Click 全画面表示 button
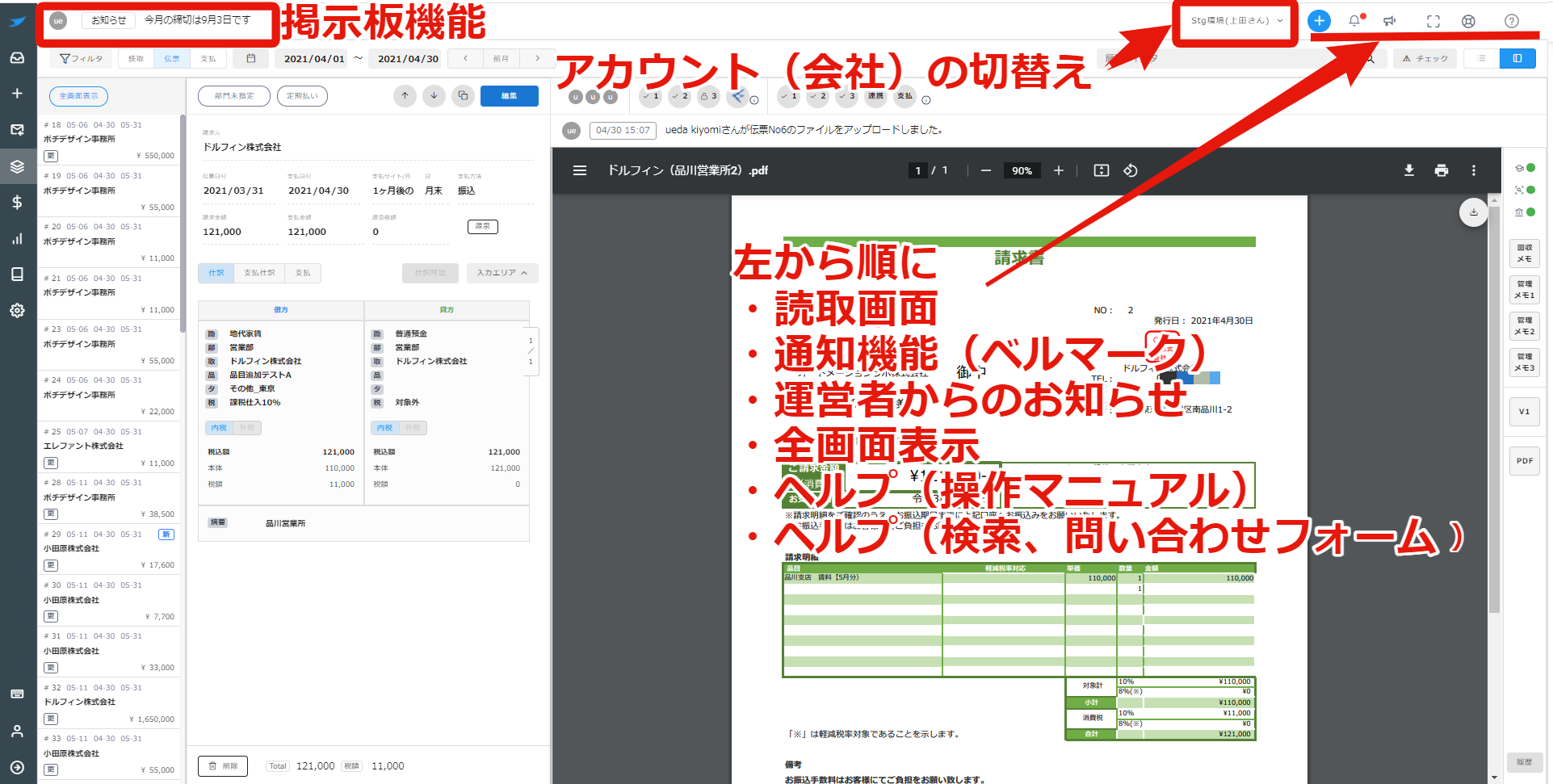Viewport: 1553px width, 784px height. pyautogui.click(x=78, y=96)
